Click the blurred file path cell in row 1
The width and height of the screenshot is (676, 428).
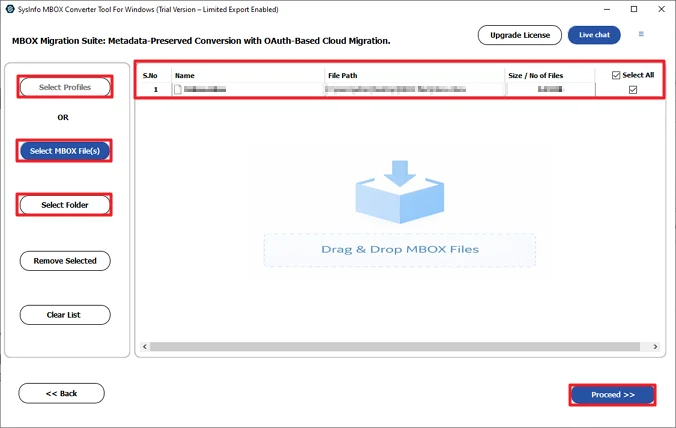click(x=395, y=89)
